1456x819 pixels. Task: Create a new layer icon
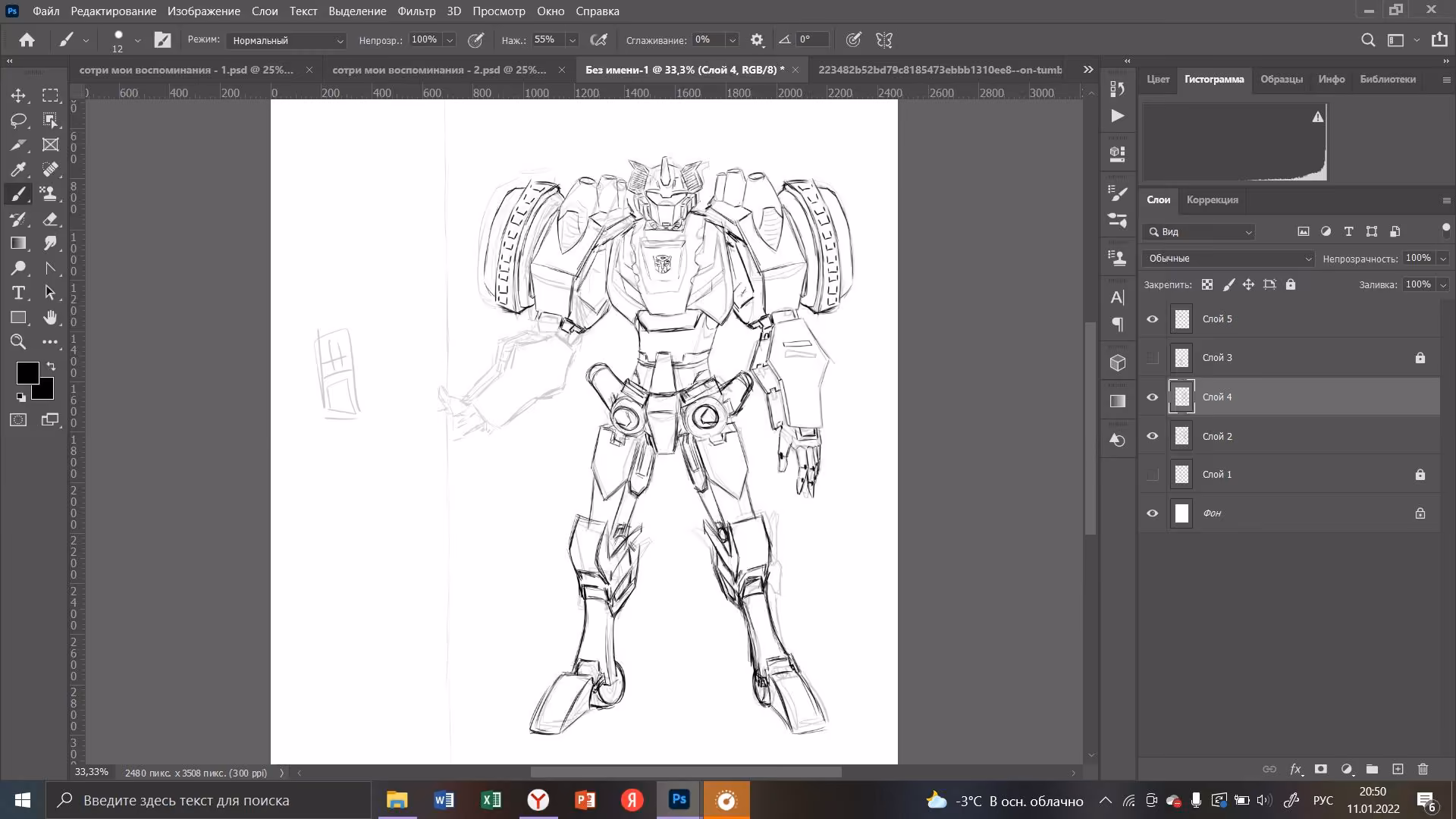[1398, 769]
